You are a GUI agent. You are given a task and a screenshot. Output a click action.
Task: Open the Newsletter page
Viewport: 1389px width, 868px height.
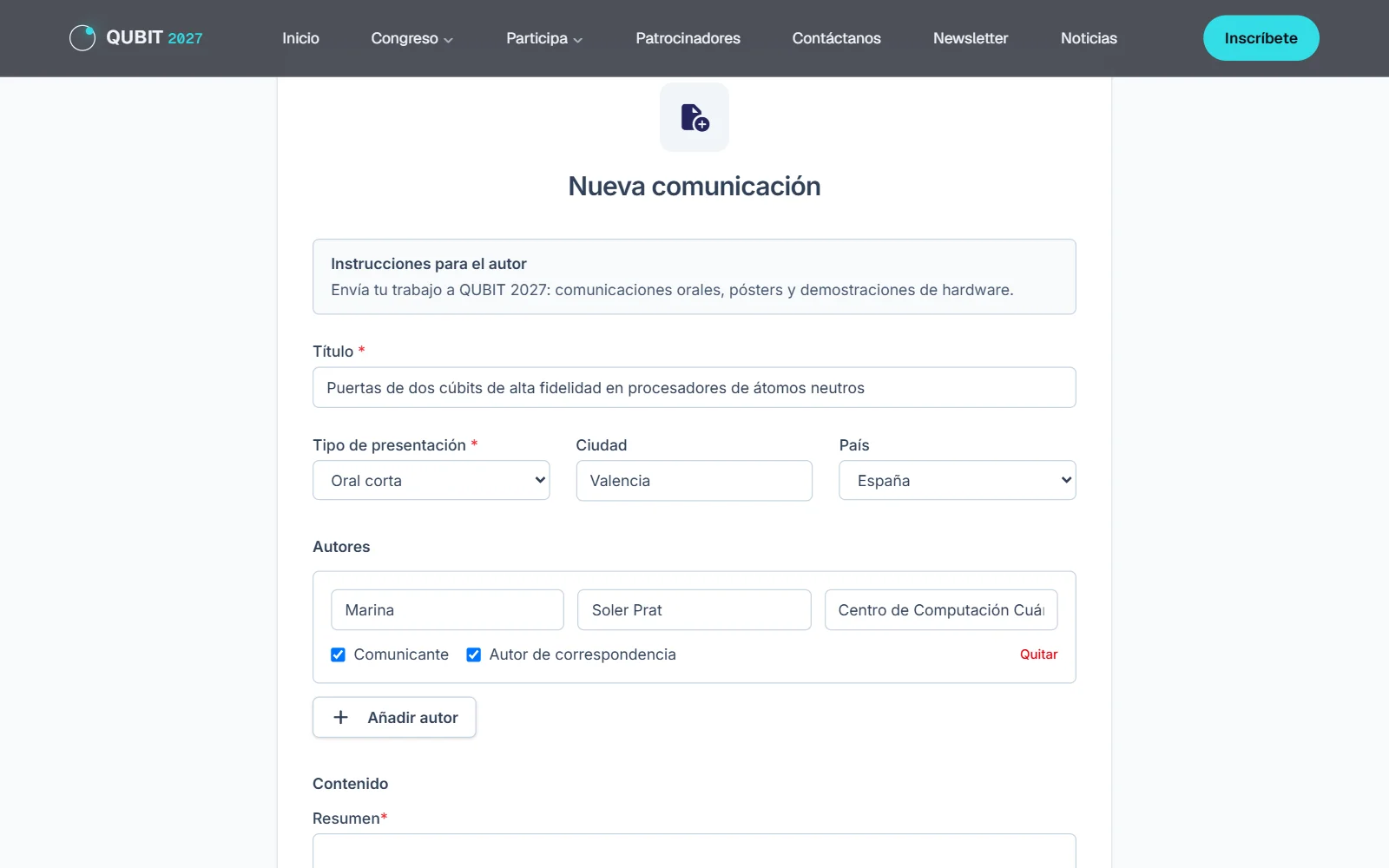point(971,38)
